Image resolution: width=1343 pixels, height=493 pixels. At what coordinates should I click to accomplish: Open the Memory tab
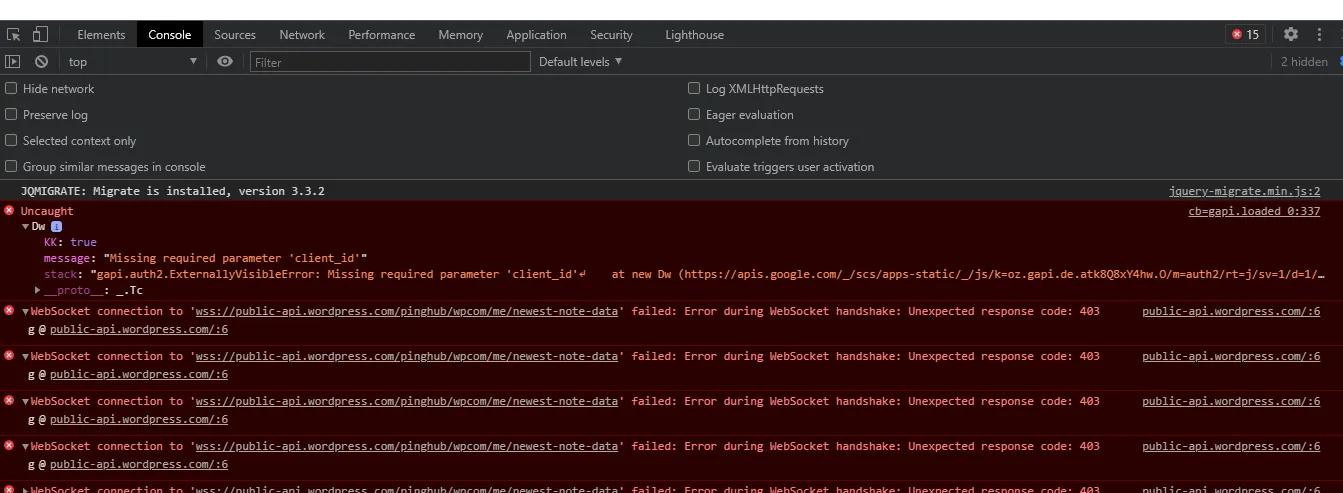coord(460,34)
